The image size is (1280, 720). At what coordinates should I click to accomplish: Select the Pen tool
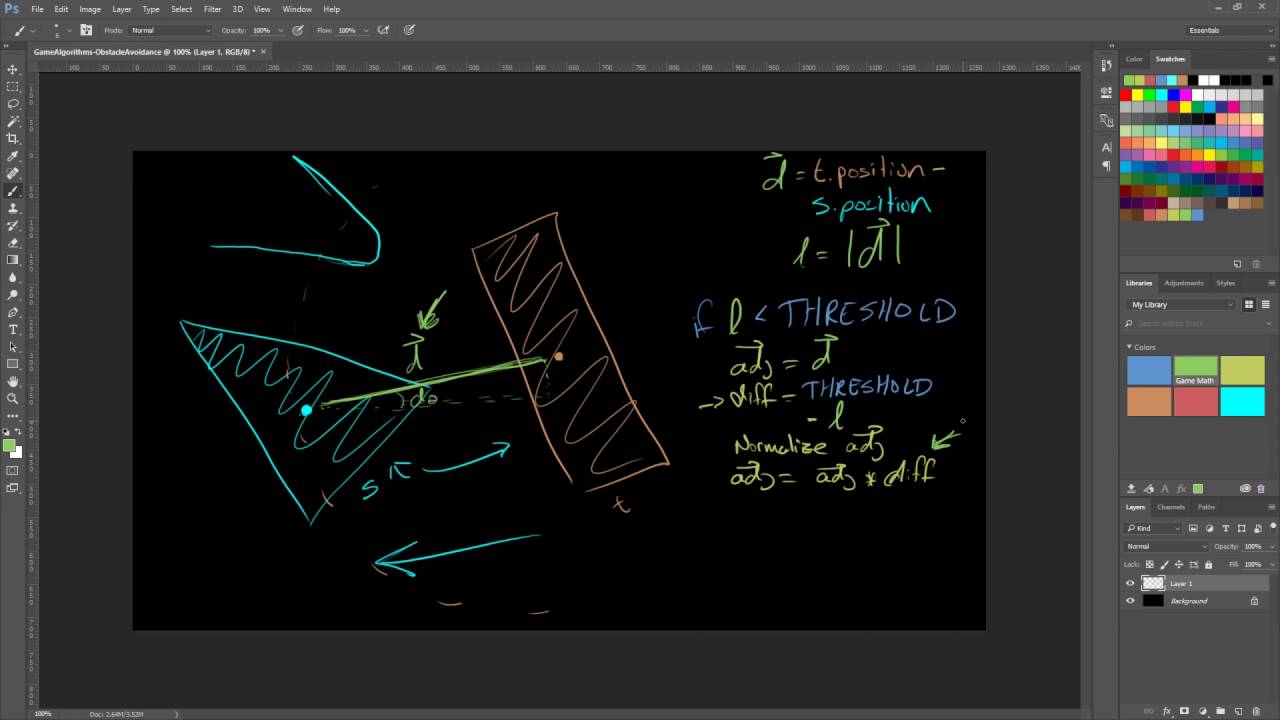(13, 312)
